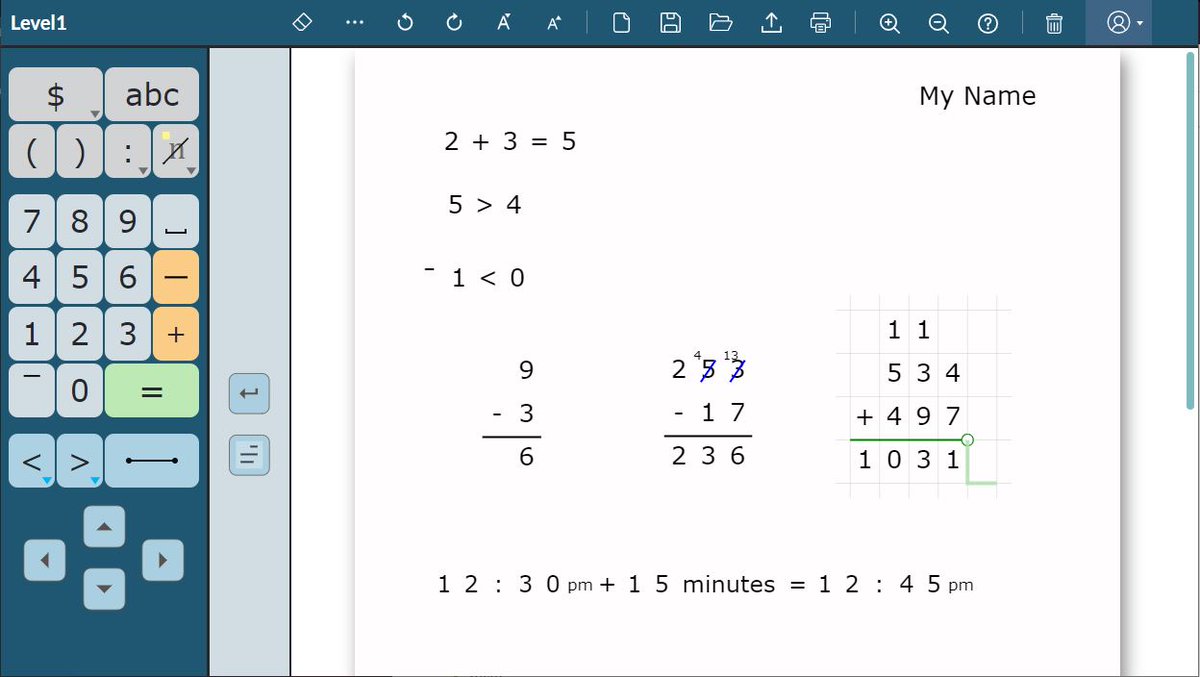The image size is (1200, 677).
Task: Decrease font size with smaller A icon
Action: pos(504,22)
